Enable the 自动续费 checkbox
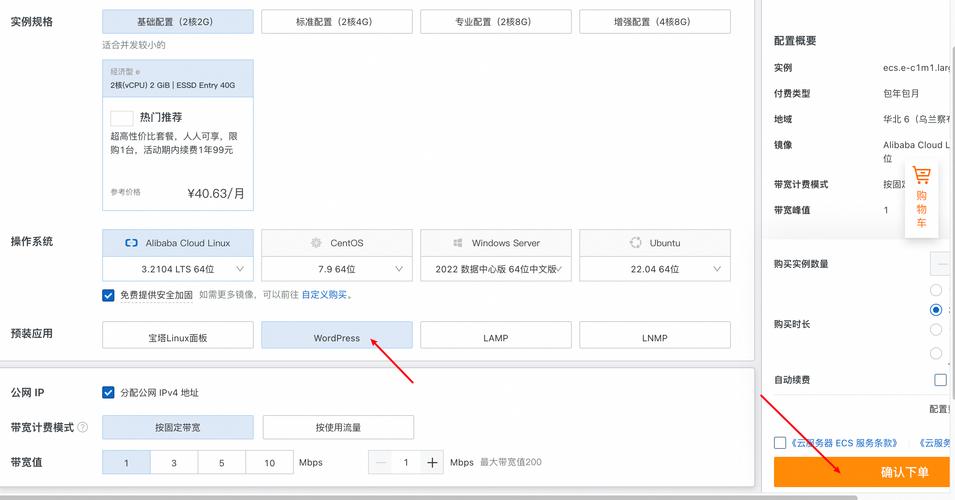 (x=940, y=380)
